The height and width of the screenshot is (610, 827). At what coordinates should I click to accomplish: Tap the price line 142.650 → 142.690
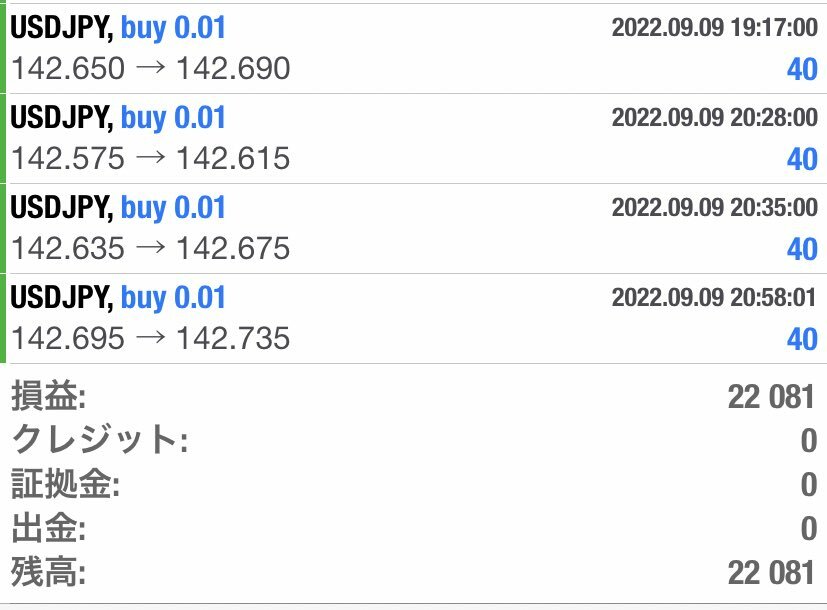tap(150, 68)
